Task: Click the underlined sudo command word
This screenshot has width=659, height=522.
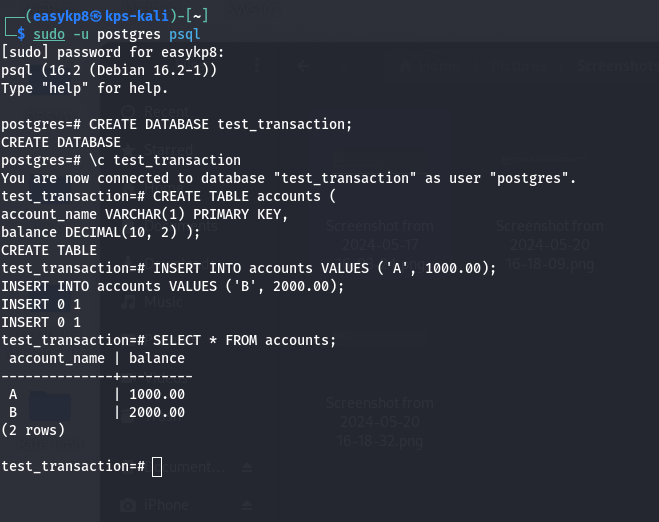Action: pos(49,34)
